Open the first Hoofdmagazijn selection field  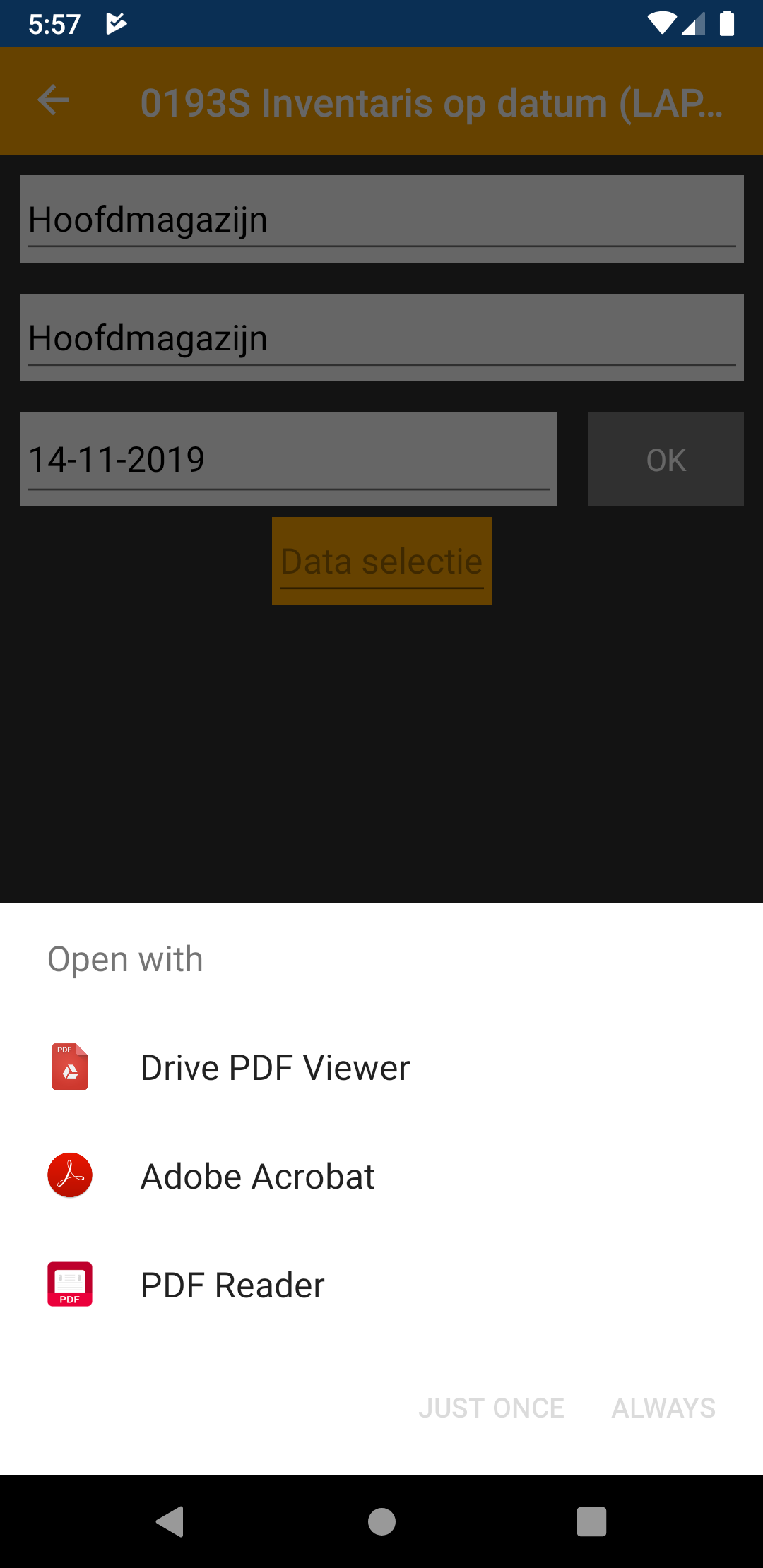click(x=381, y=219)
